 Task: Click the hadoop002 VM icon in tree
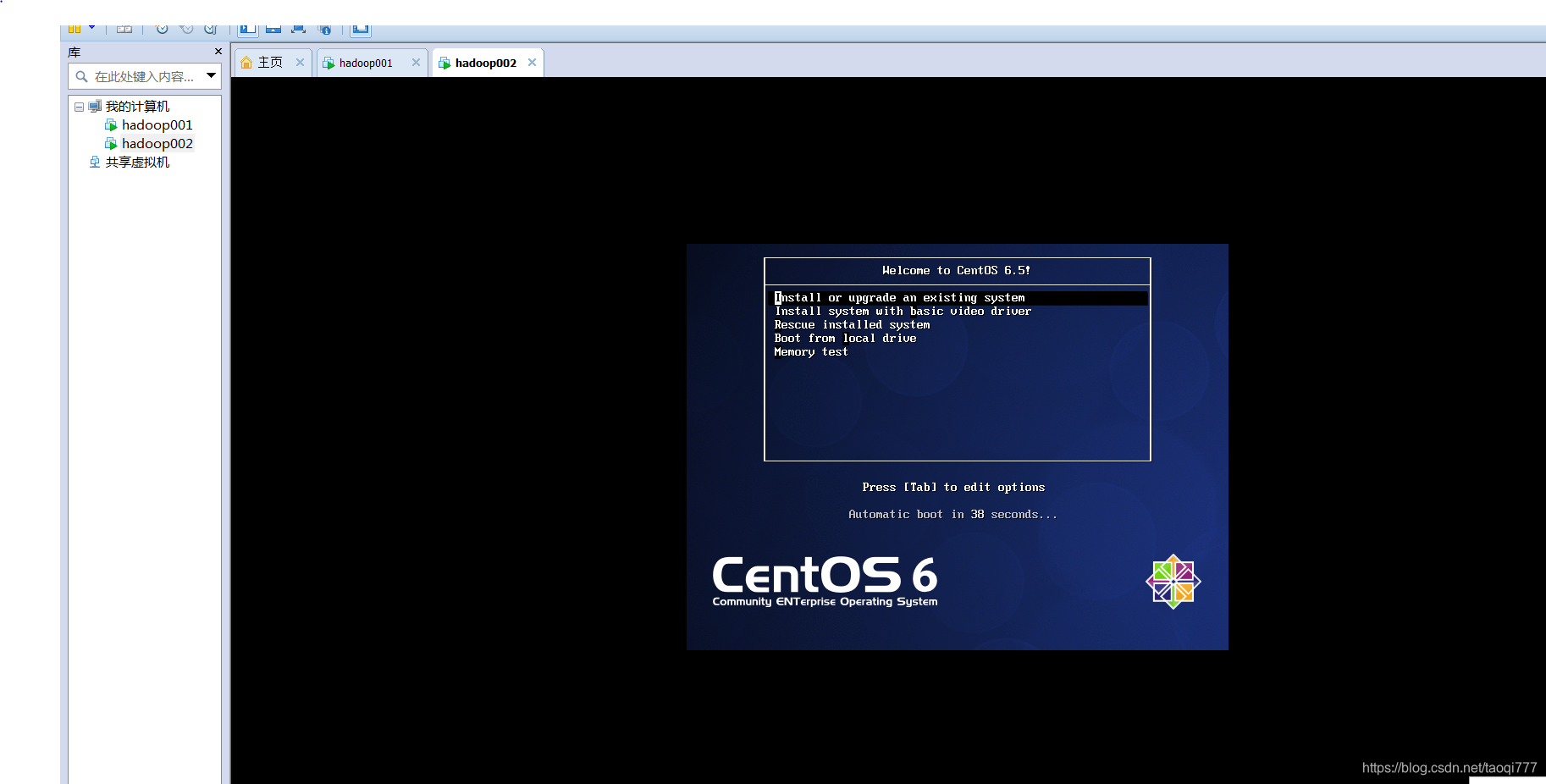[x=111, y=143]
